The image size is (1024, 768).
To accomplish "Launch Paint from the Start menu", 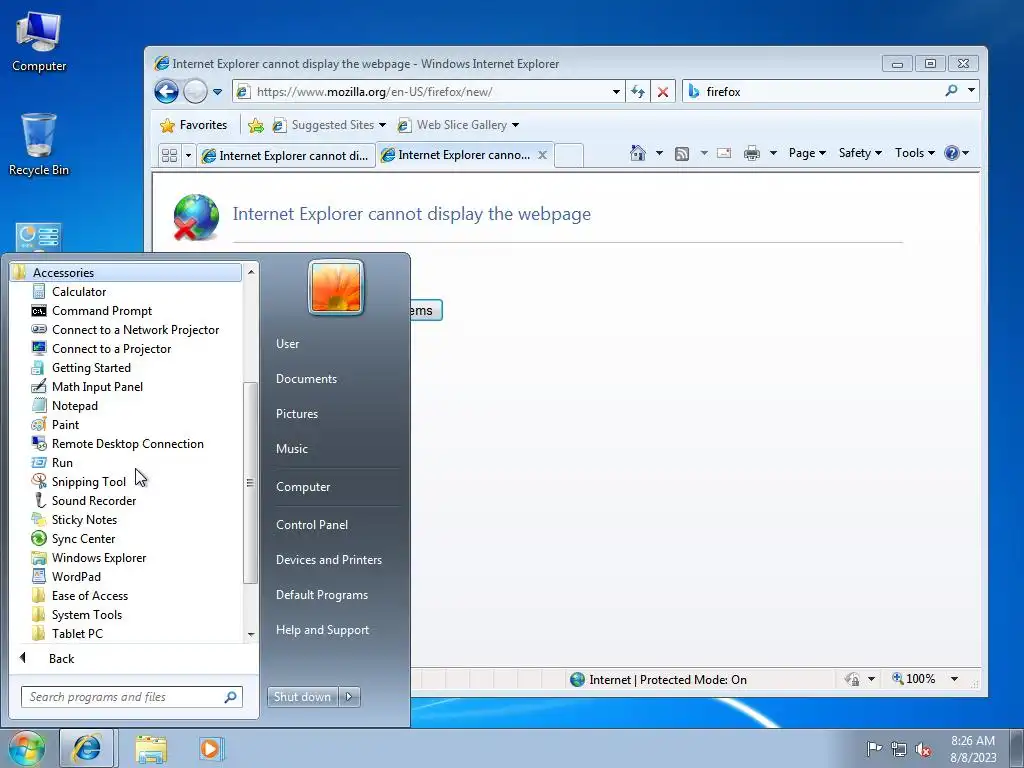I will [65, 424].
